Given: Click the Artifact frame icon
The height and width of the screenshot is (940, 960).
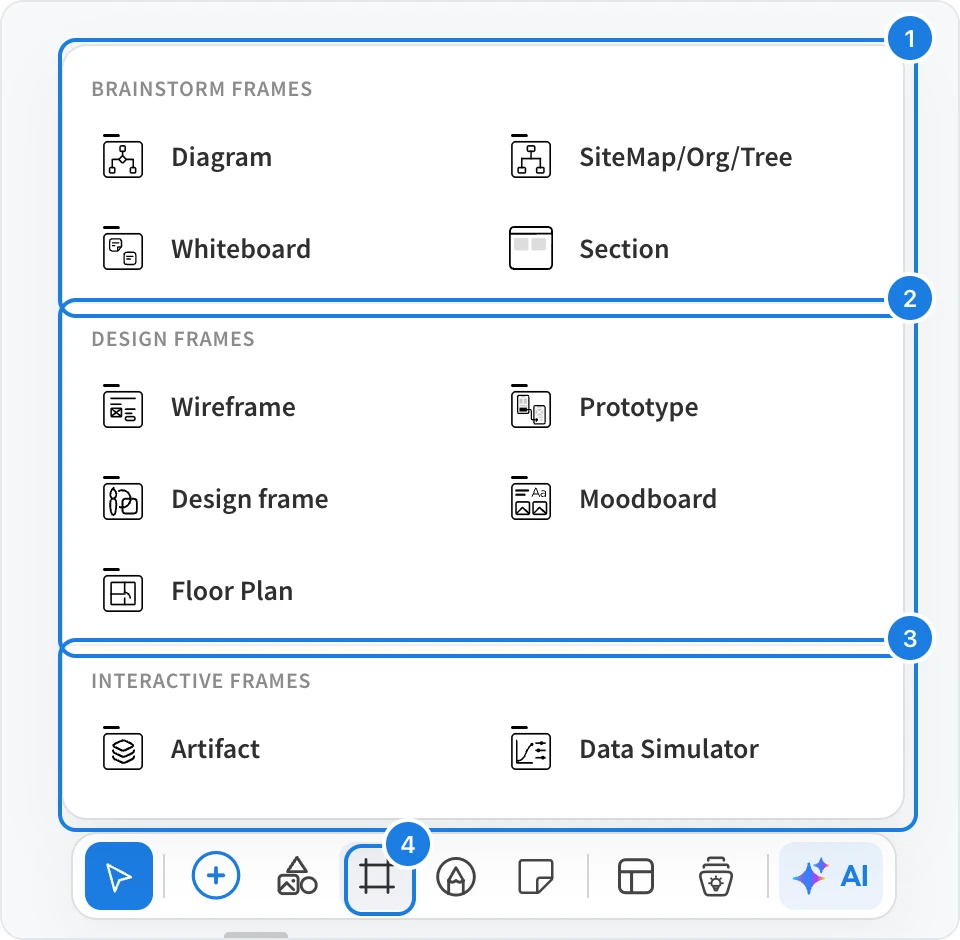Looking at the screenshot, I should coord(122,748).
